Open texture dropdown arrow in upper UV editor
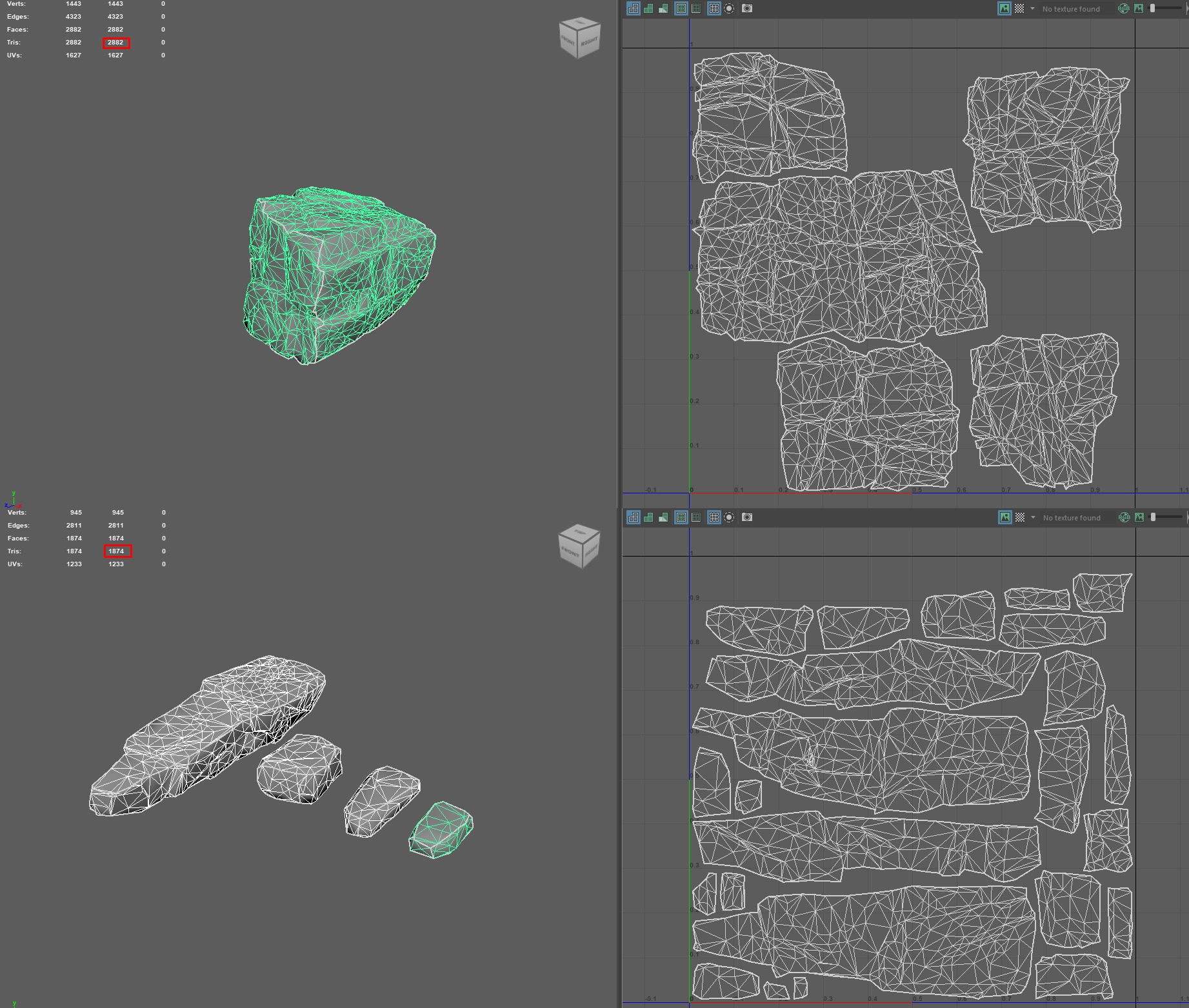Image resolution: width=1189 pixels, height=1008 pixels. pos(1032,8)
